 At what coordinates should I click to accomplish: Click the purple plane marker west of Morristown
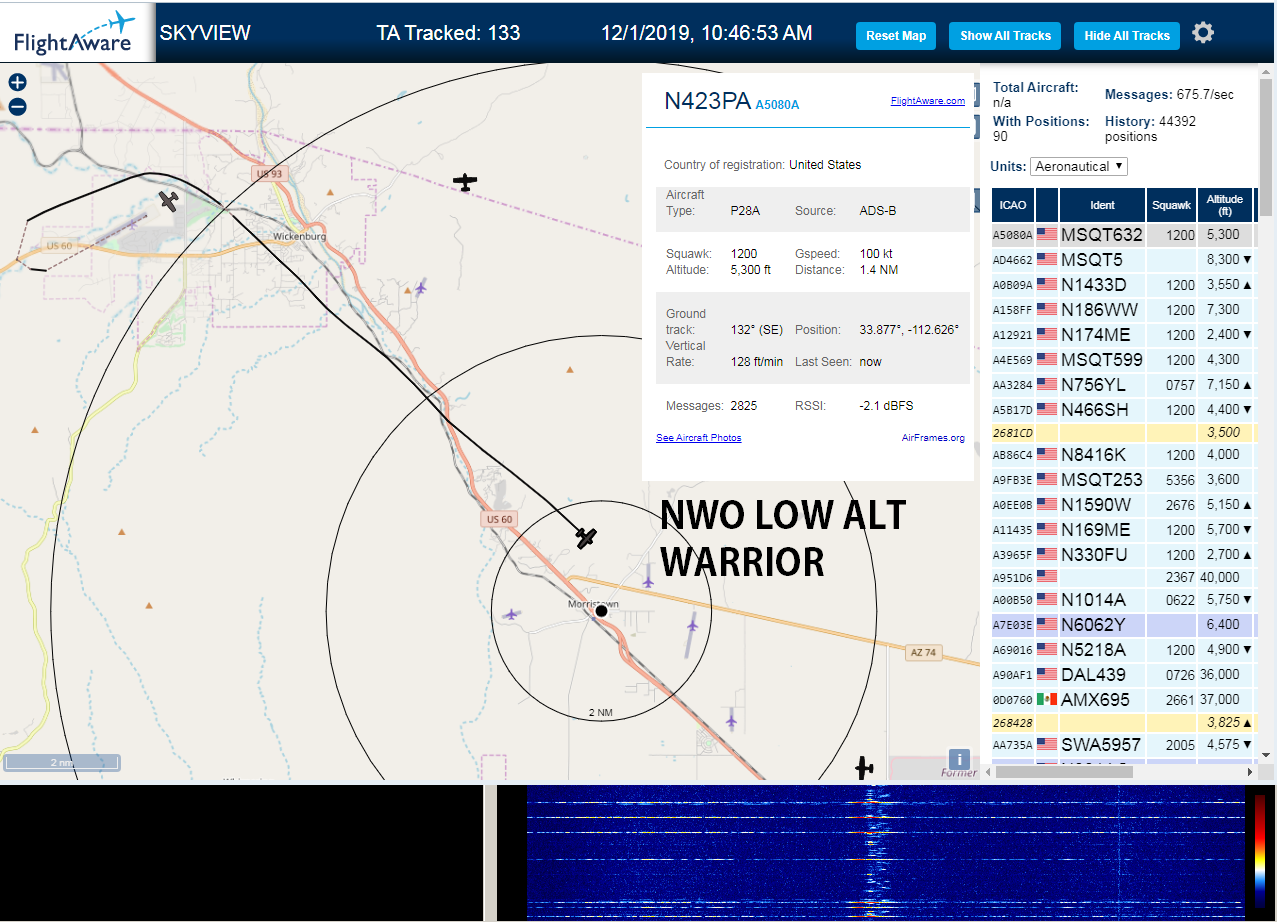pos(512,613)
